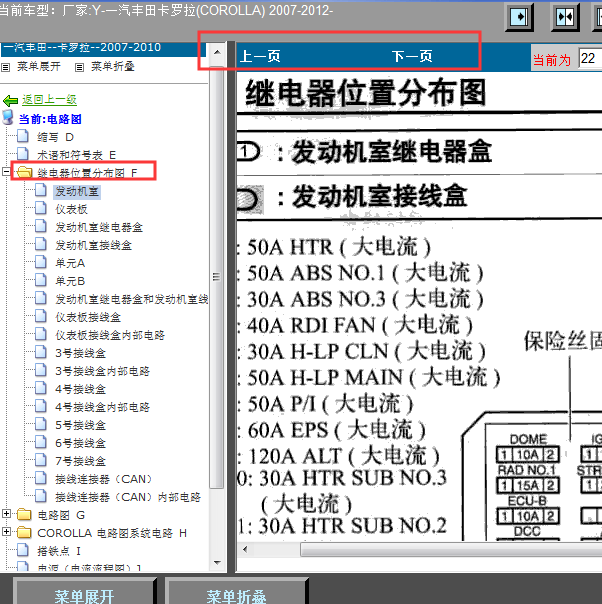Click the tree panel scroll up arrow

(217, 52)
